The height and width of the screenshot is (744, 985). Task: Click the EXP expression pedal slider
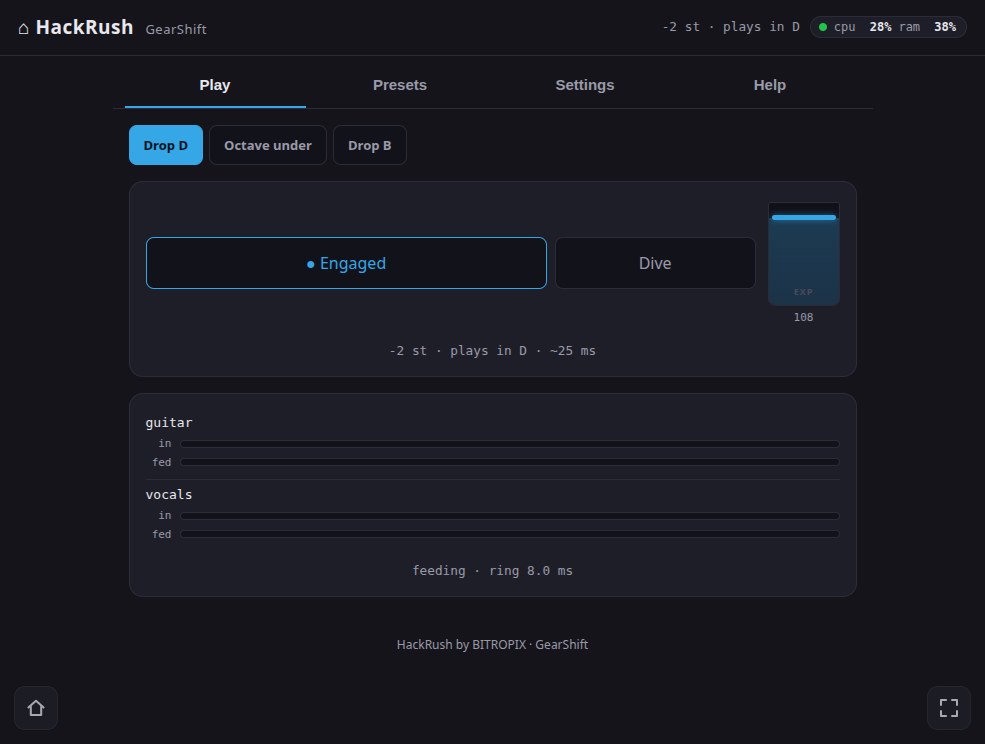point(803,254)
